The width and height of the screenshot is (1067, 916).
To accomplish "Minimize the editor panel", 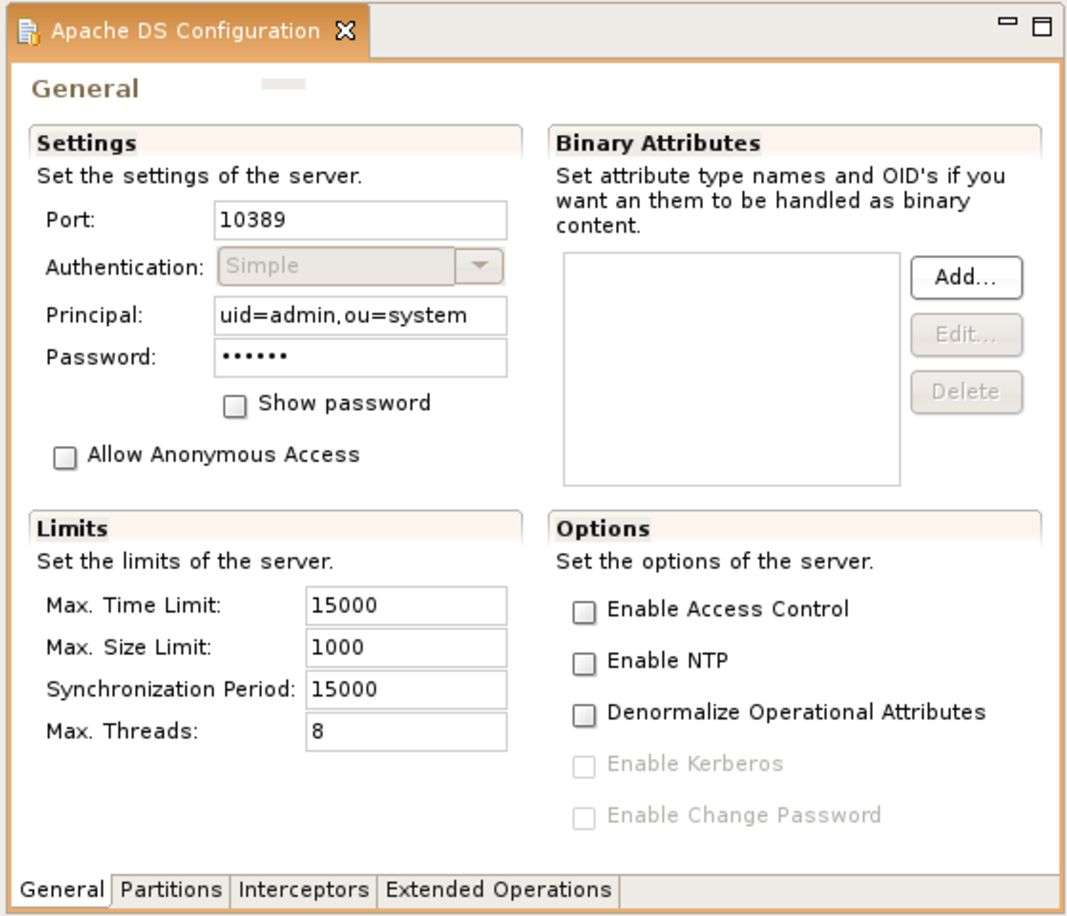I will pos(1007,22).
